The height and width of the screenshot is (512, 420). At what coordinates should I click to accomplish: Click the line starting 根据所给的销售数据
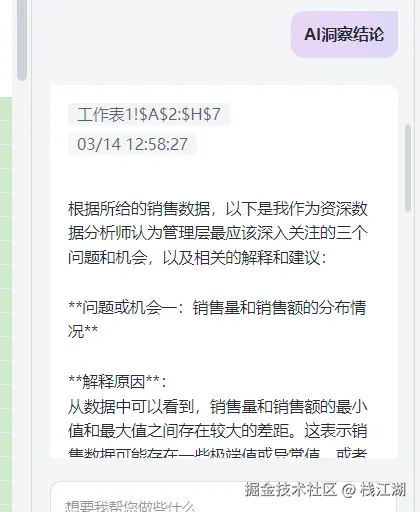(218, 209)
